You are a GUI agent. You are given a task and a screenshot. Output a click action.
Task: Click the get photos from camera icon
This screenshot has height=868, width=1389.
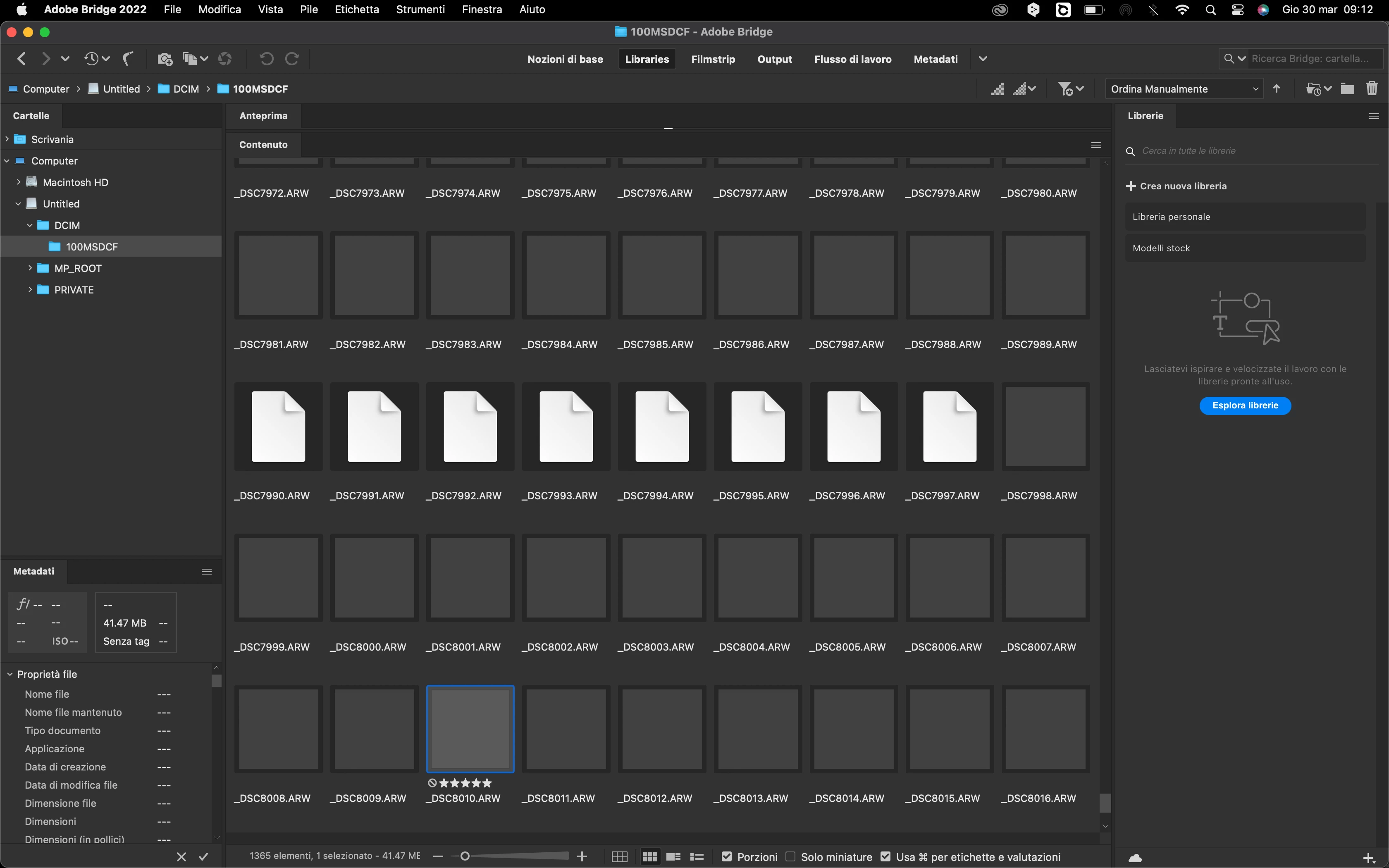click(x=165, y=59)
